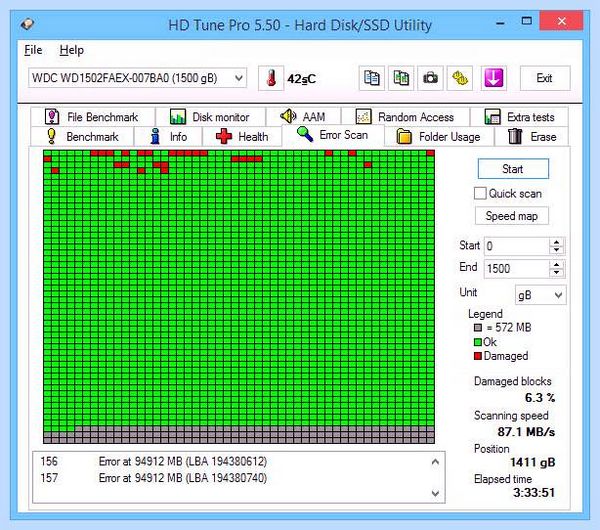Click the Speed map button
Image resolution: width=600 pixels, height=530 pixels.
pos(512,216)
